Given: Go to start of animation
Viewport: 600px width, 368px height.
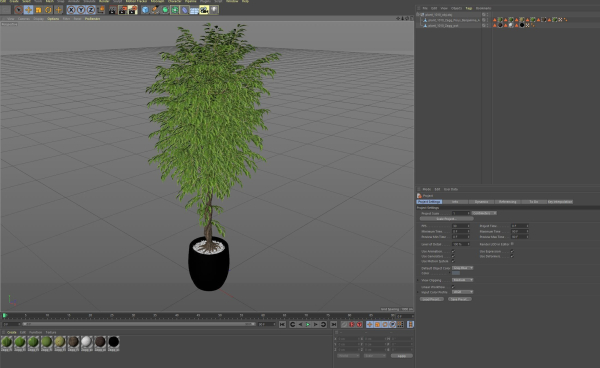Looking at the screenshot, I should click(x=282, y=324).
